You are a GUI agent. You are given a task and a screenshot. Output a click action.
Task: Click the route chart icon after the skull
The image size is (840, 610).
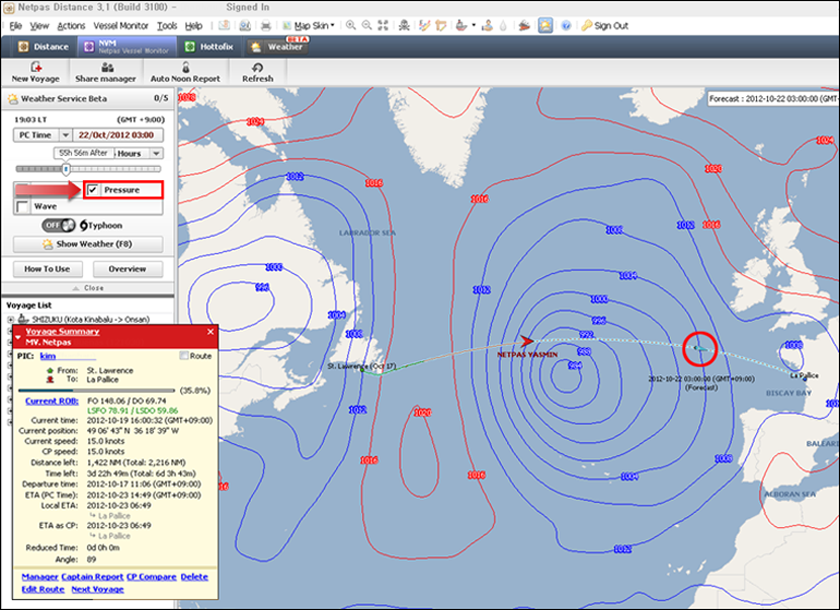pyautogui.click(x=424, y=25)
